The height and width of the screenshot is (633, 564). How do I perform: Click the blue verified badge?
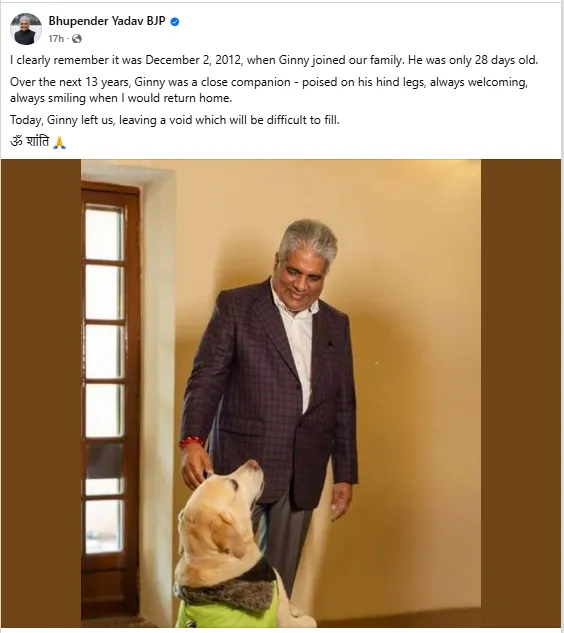[175, 22]
